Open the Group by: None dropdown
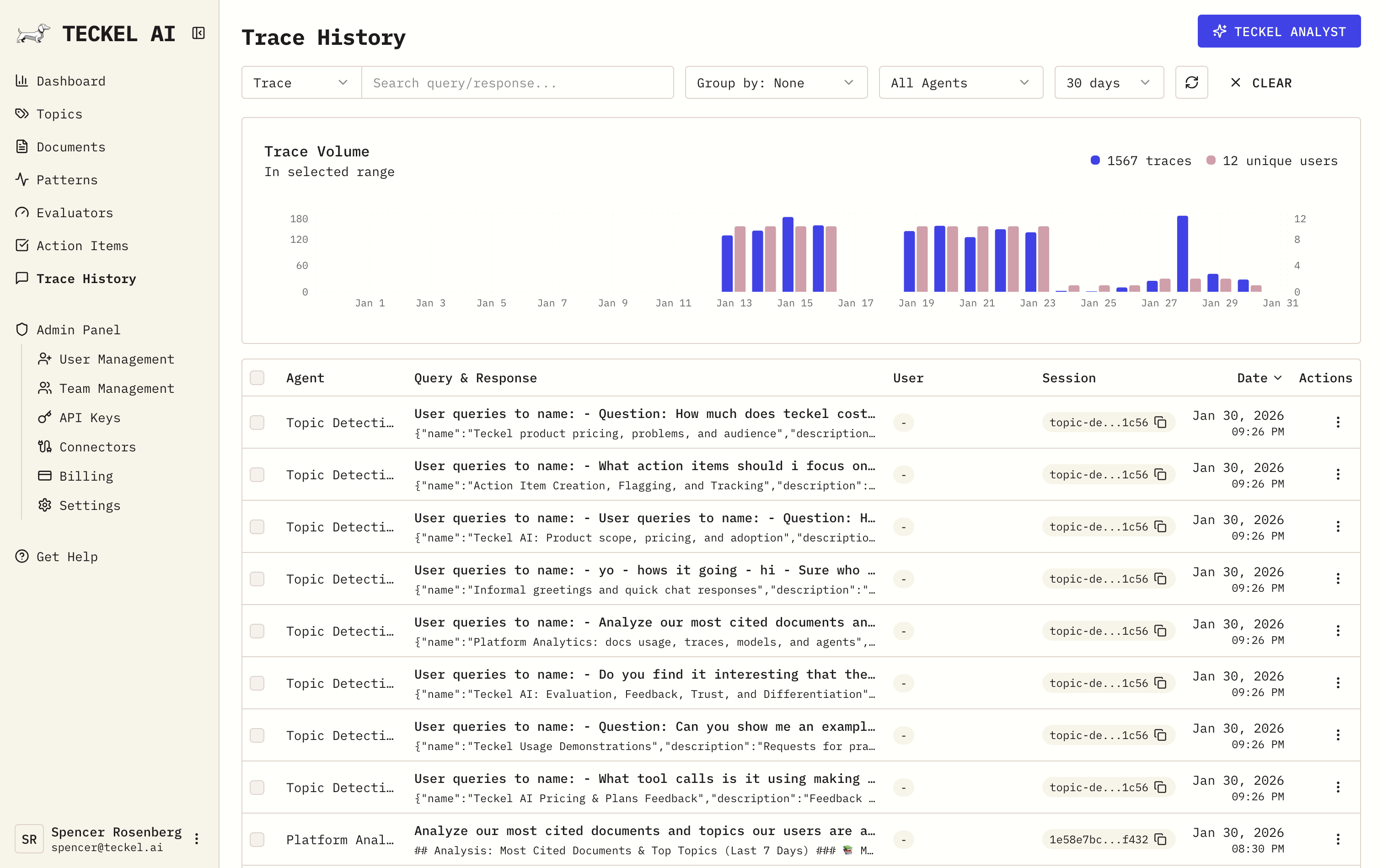Image resolution: width=1383 pixels, height=868 pixels. click(x=776, y=83)
